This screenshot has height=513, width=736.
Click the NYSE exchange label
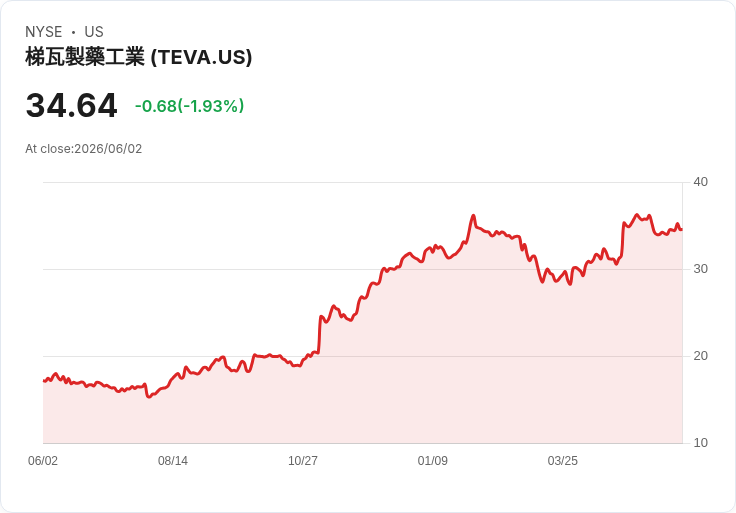(x=44, y=32)
